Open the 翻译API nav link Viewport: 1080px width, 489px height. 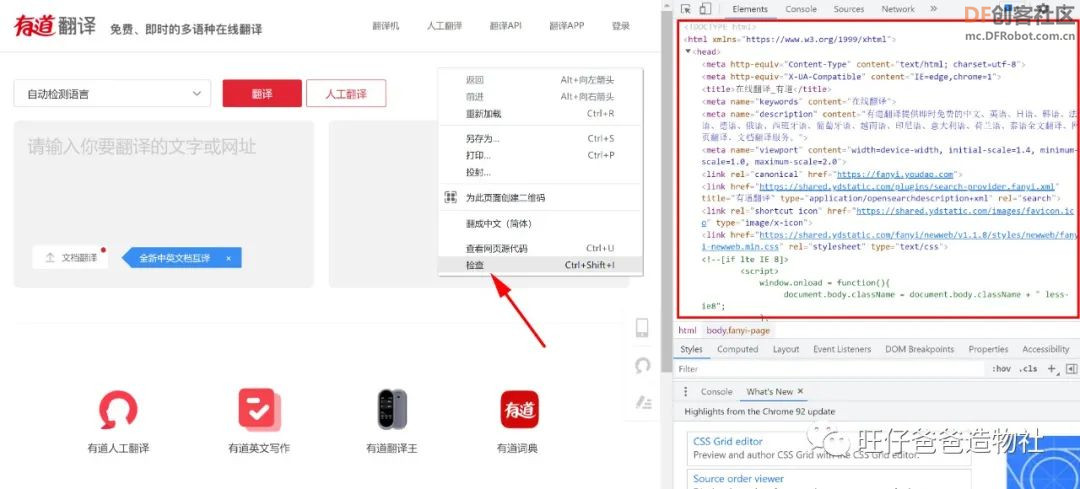click(x=506, y=26)
